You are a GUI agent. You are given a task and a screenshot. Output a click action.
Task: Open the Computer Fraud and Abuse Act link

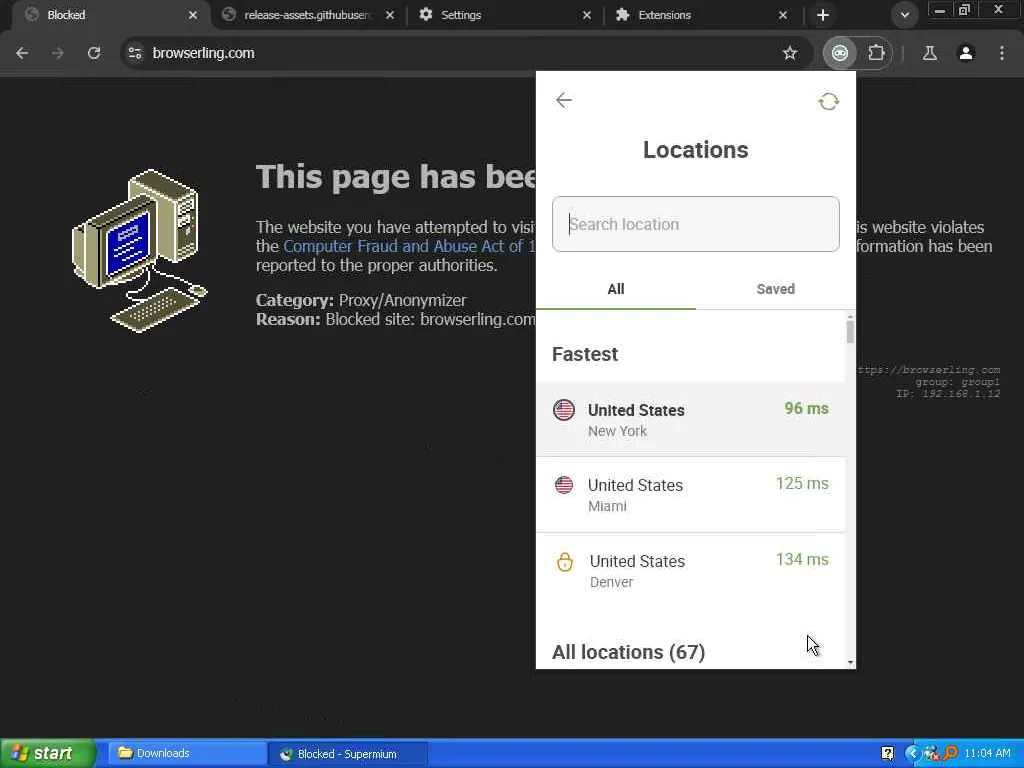409,246
